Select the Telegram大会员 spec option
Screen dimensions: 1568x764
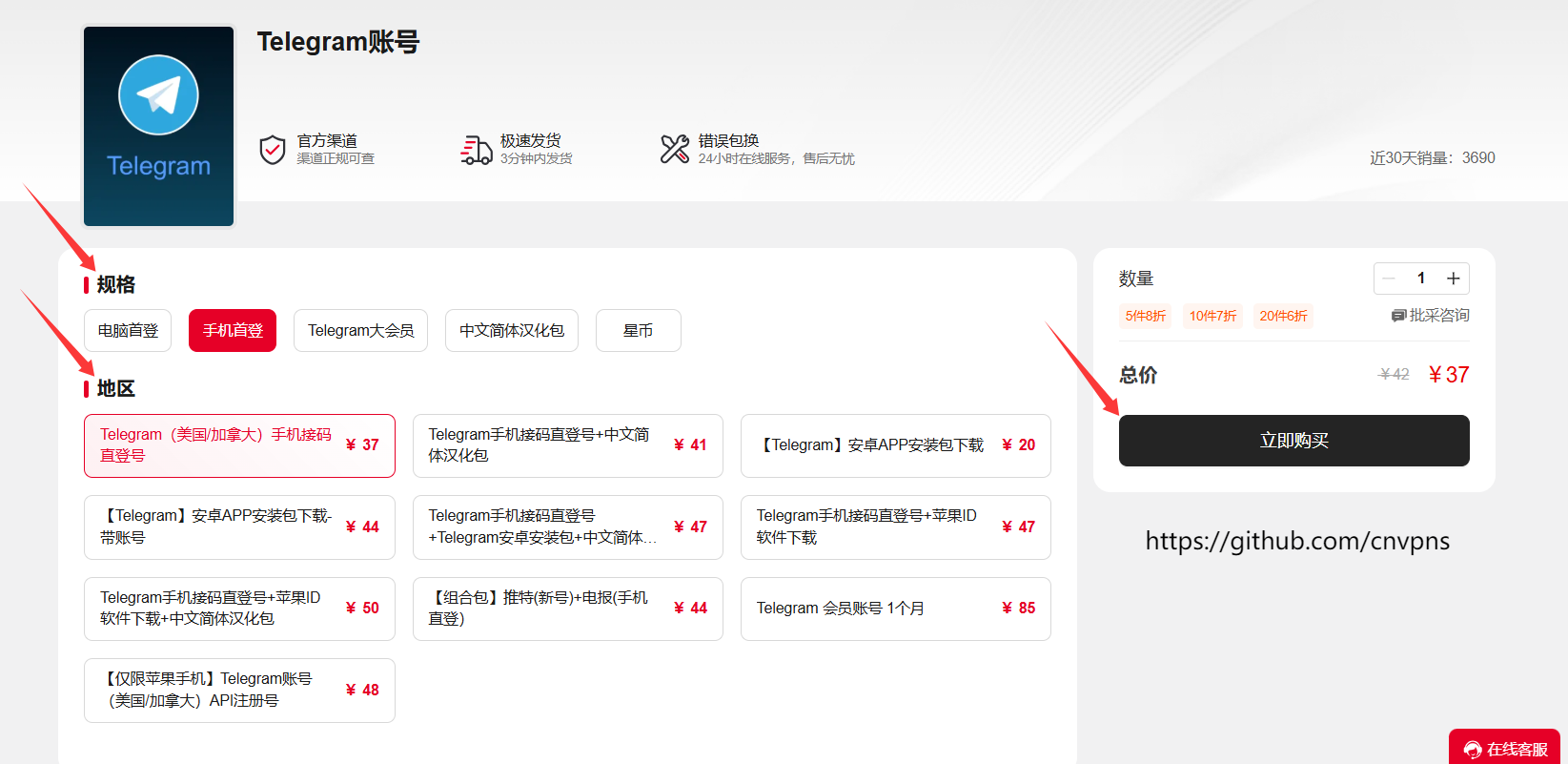pos(361,331)
